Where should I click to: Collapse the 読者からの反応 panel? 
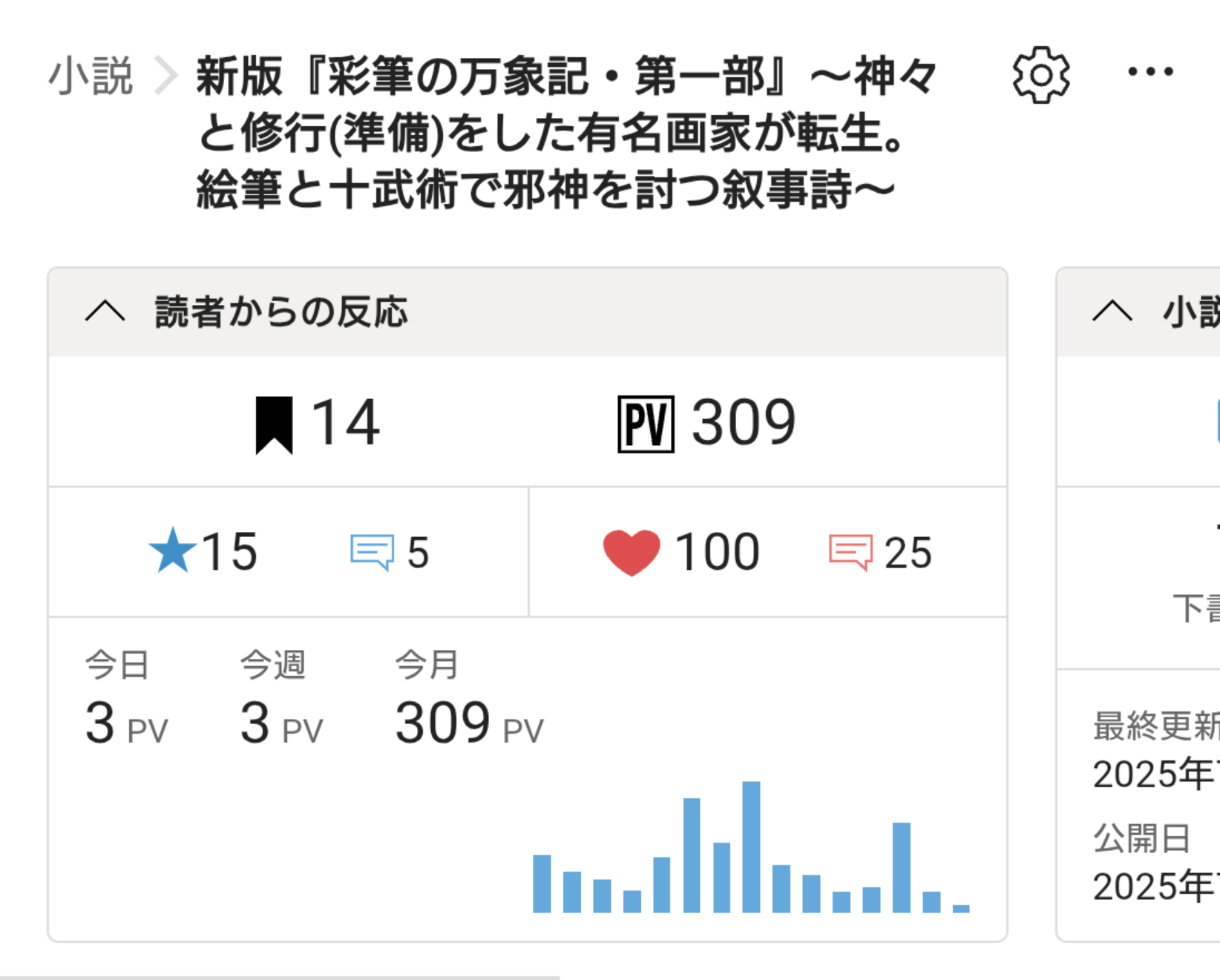[x=105, y=312]
